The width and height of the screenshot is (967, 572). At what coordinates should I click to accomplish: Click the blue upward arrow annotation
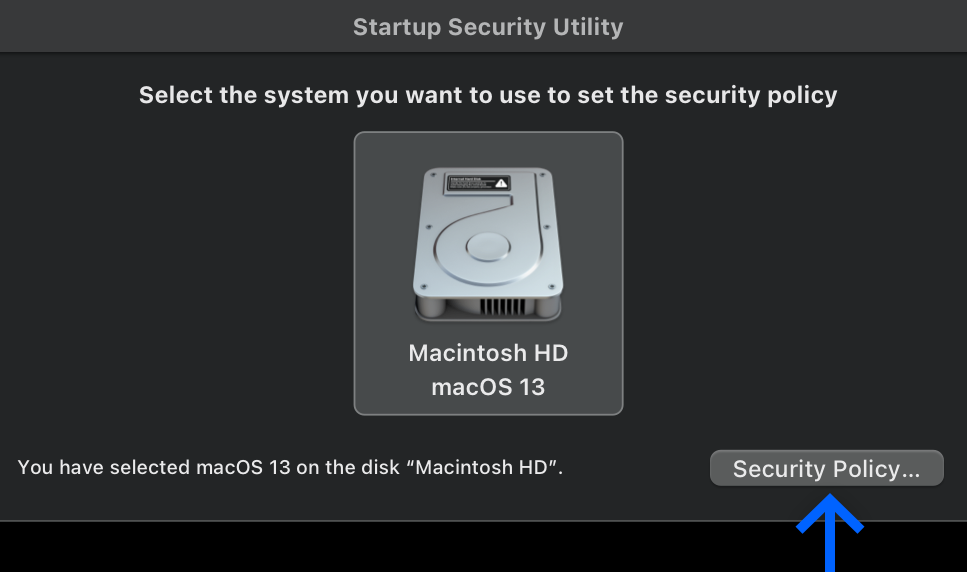pyautogui.click(x=829, y=533)
